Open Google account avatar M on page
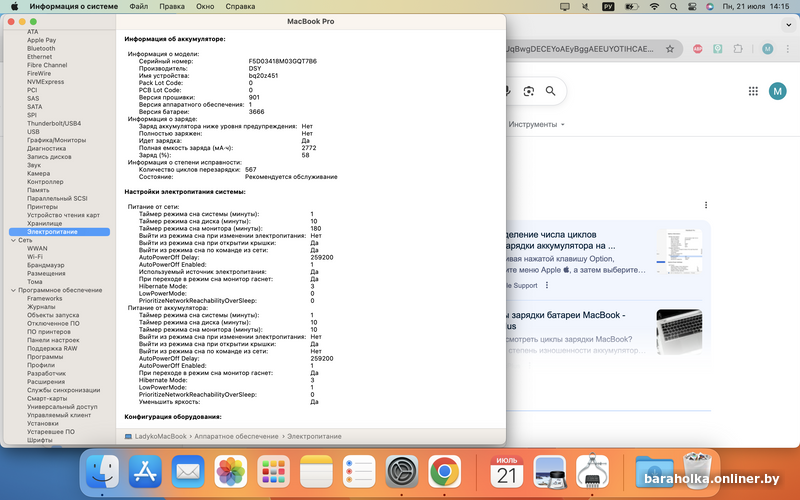Viewport: 800px width, 500px height. tap(778, 91)
